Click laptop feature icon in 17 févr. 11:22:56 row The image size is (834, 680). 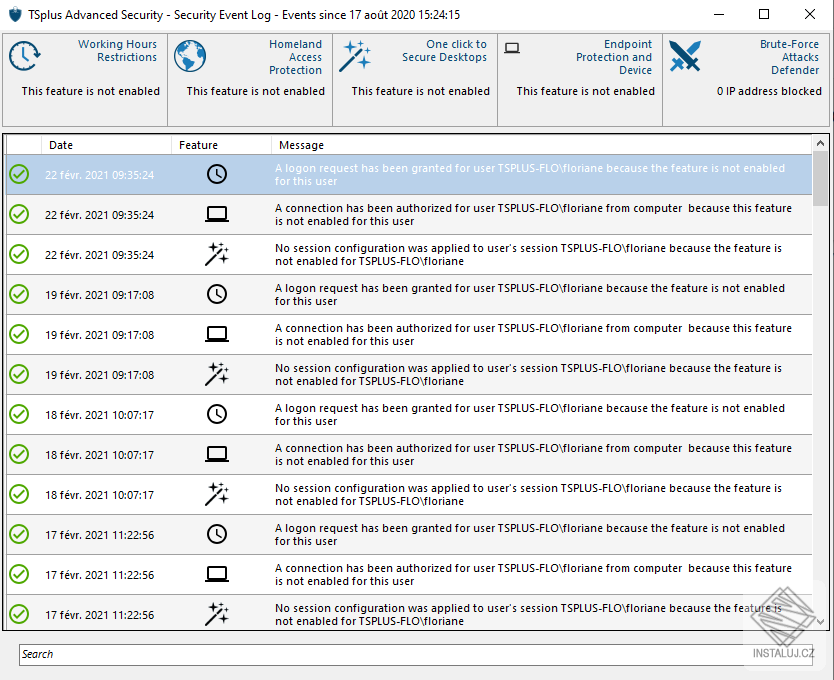click(217, 574)
